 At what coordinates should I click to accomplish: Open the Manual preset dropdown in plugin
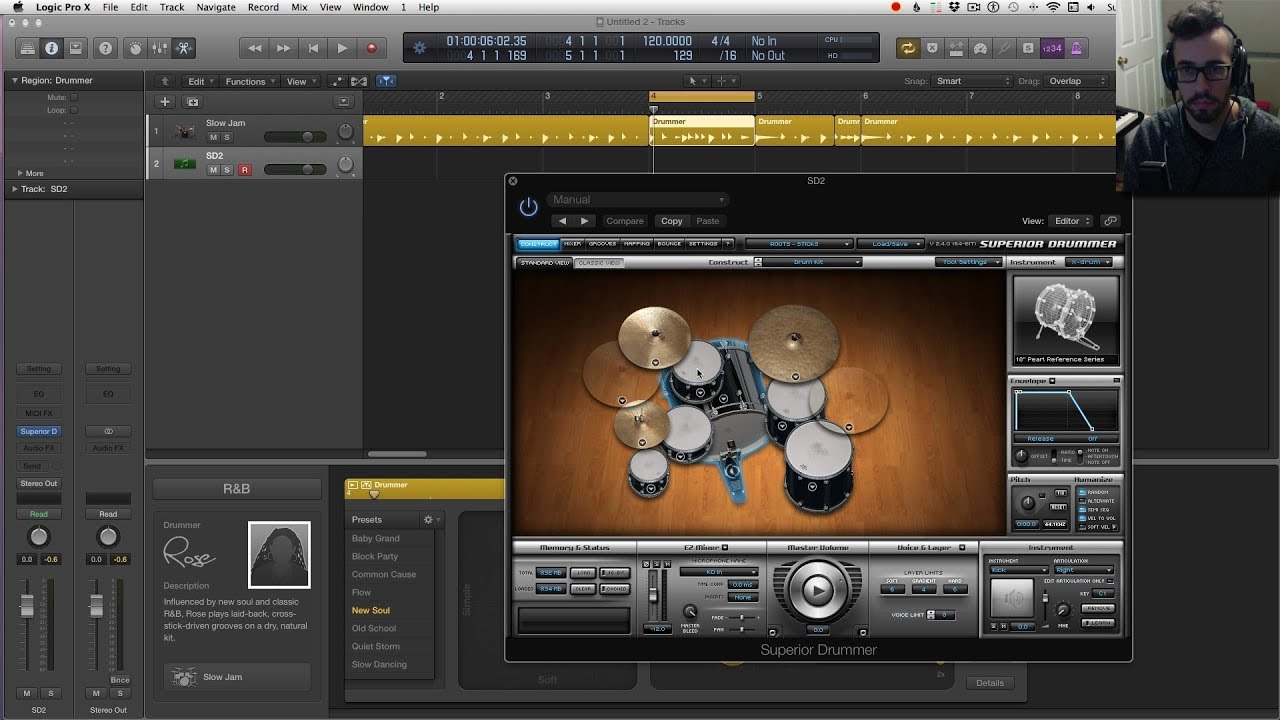638,200
